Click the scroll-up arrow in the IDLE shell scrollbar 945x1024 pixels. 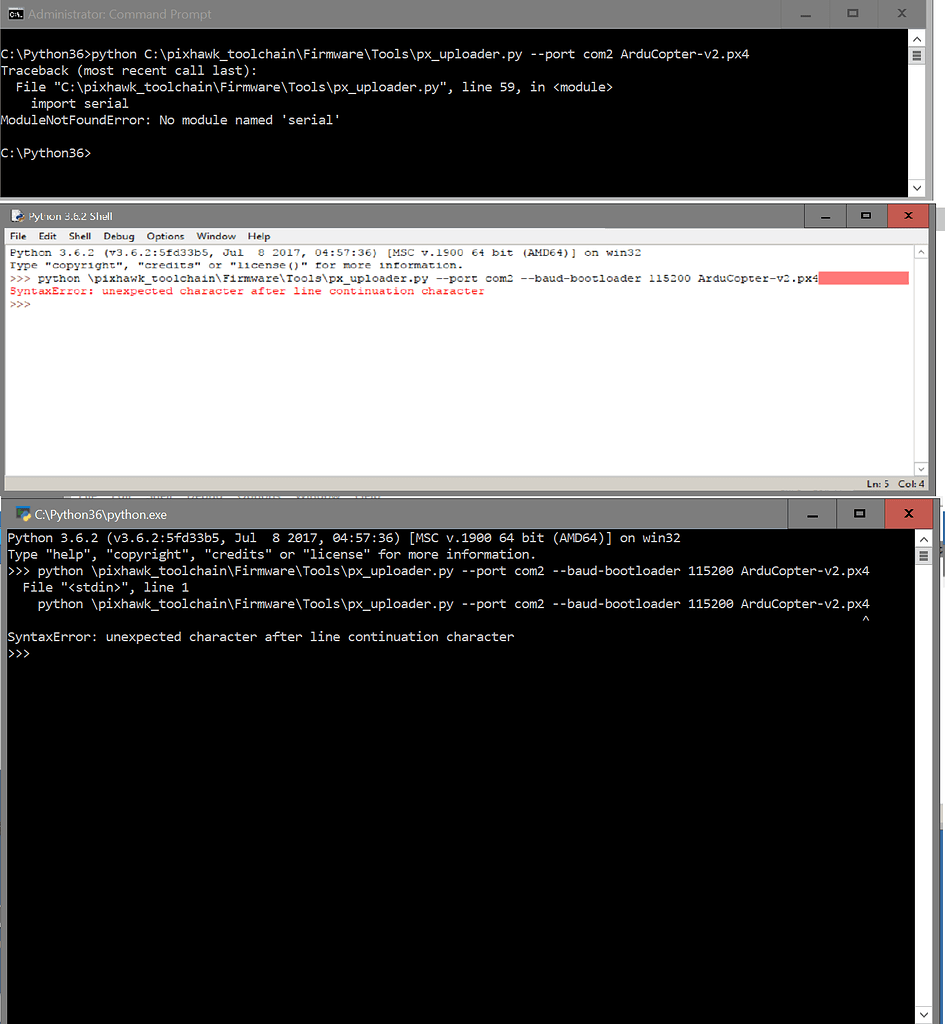coord(920,252)
